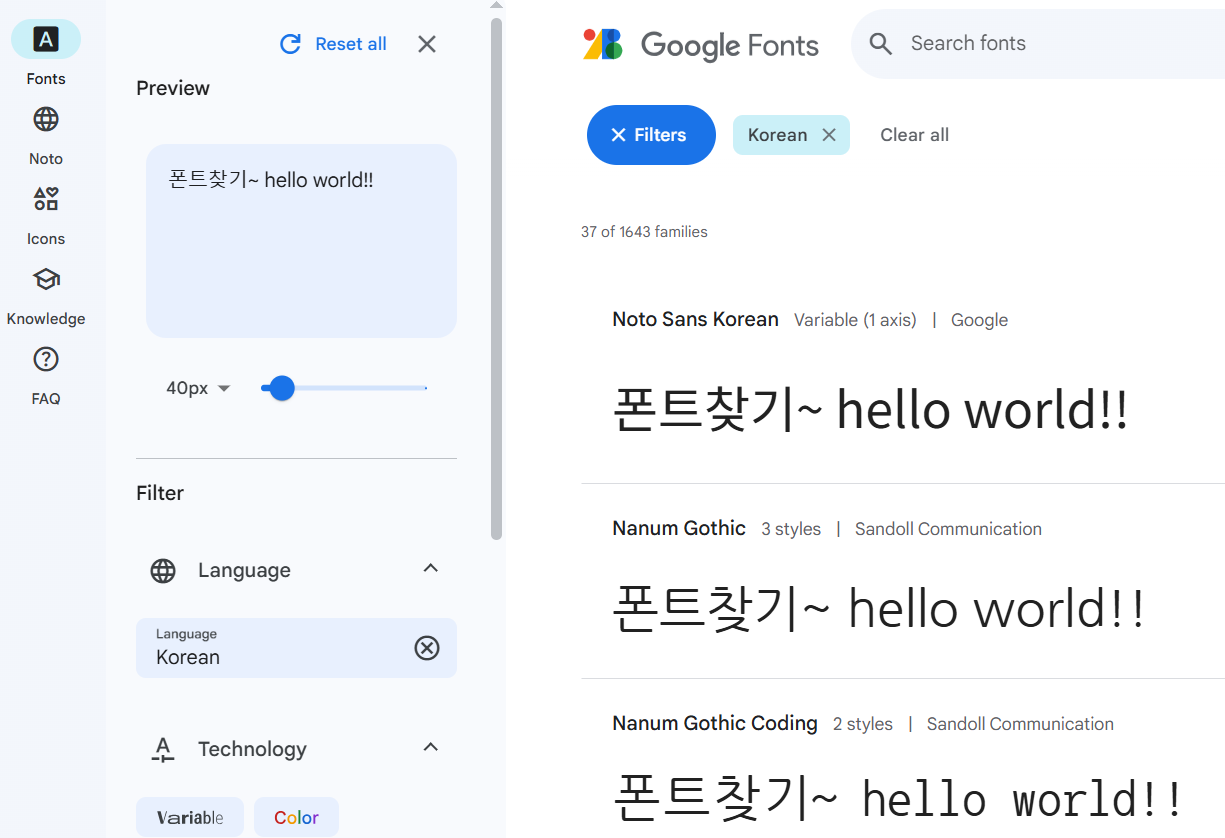The image size is (1225, 838).
Task: Click the '3 styles' label
Action: [791, 529]
